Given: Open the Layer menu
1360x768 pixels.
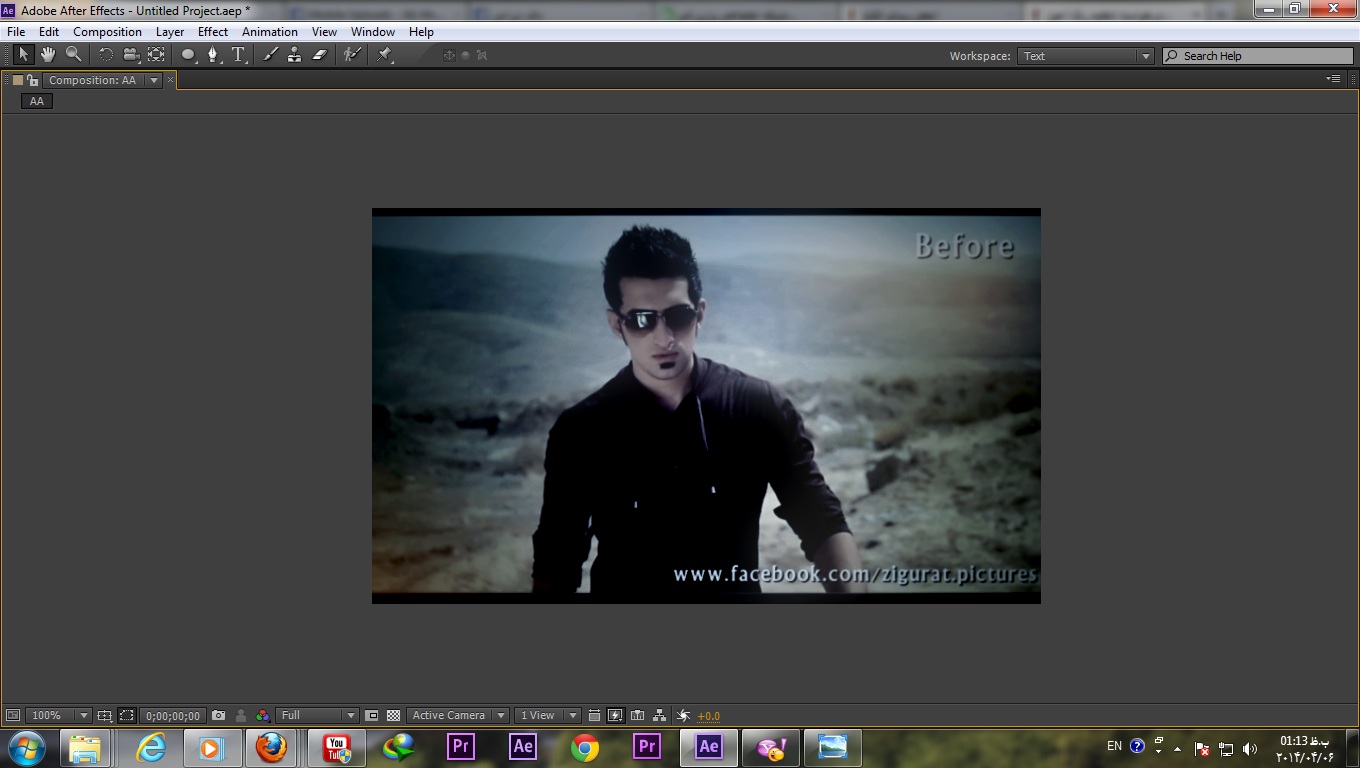Looking at the screenshot, I should tap(170, 32).
